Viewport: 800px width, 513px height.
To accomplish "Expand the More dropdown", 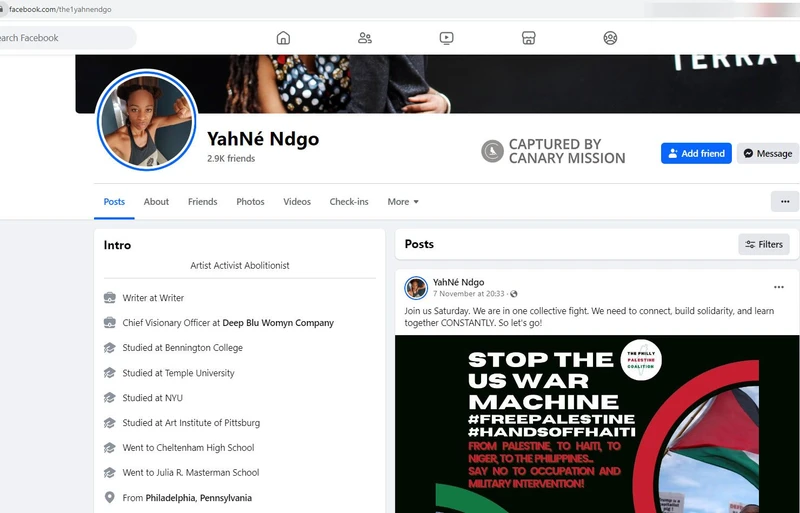I will click(x=403, y=202).
